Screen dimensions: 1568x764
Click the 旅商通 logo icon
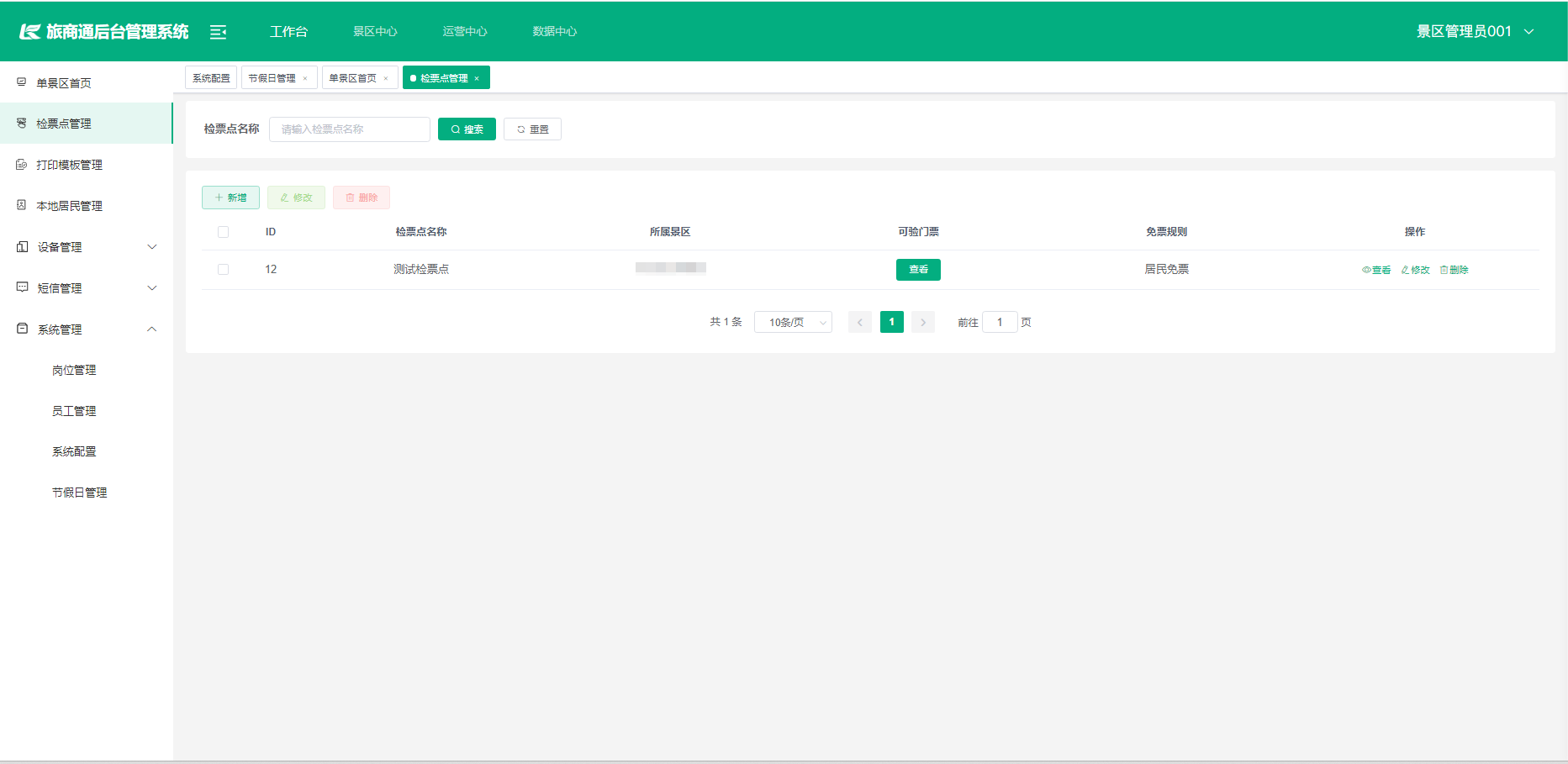(x=30, y=32)
